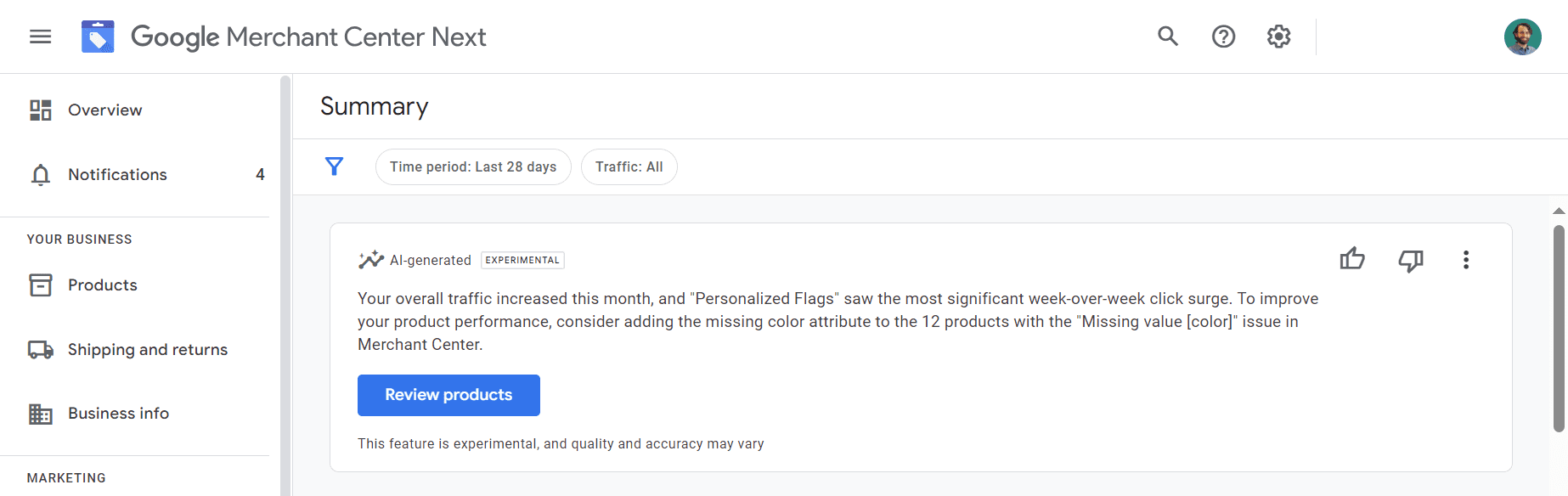Click the AI-generated sparkle icon

click(371, 260)
